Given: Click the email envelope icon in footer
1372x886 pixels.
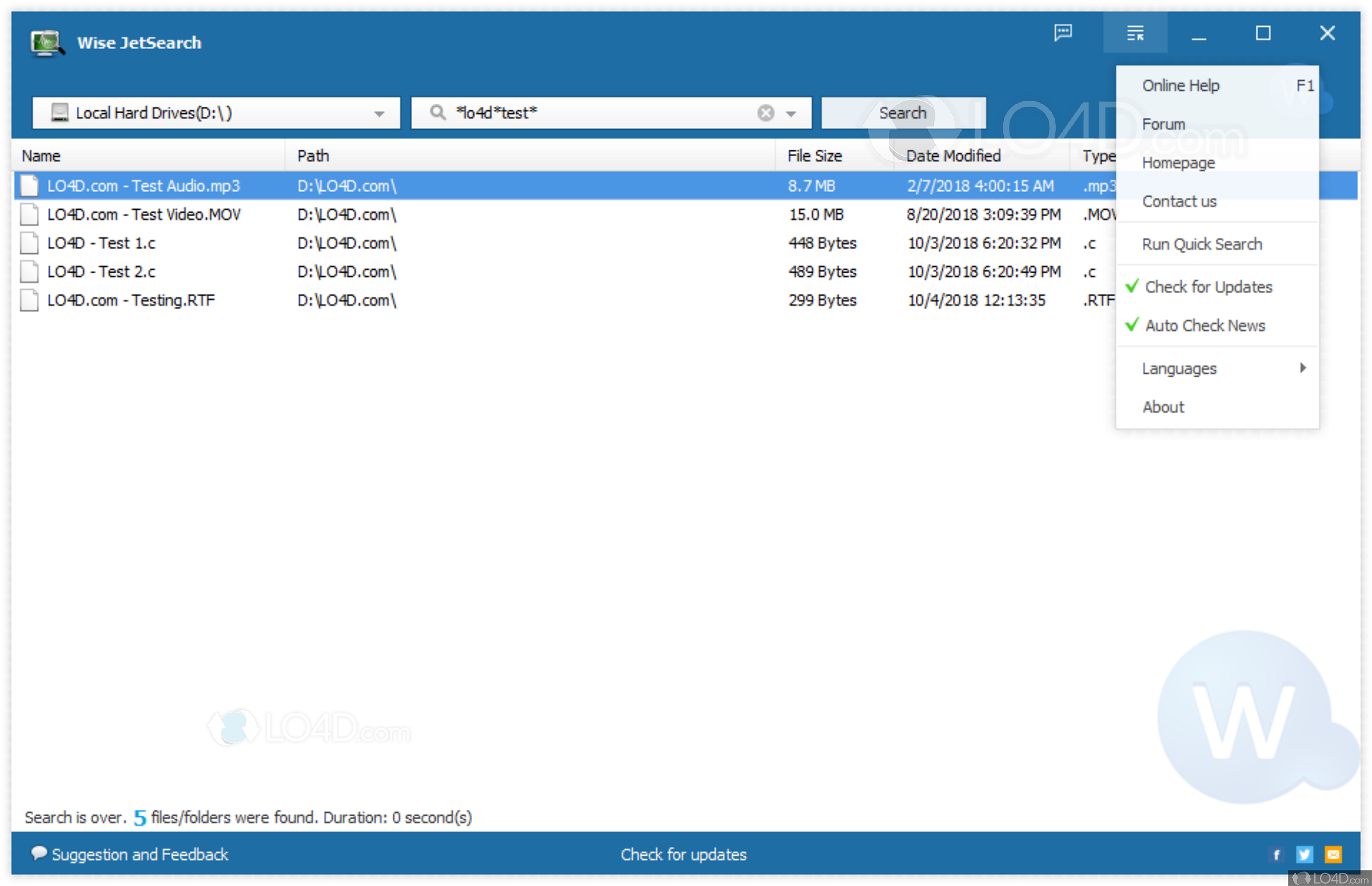Looking at the screenshot, I should click(1333, 855).
